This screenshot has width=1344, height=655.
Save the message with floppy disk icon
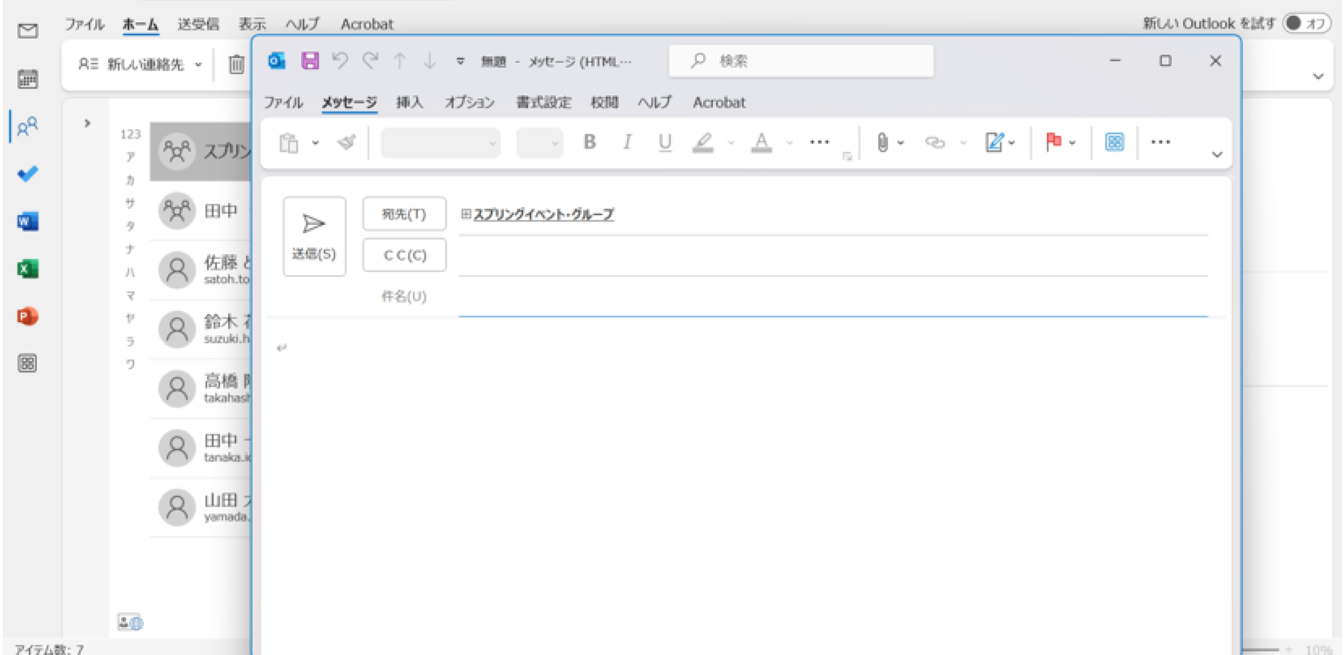[310, 61]
